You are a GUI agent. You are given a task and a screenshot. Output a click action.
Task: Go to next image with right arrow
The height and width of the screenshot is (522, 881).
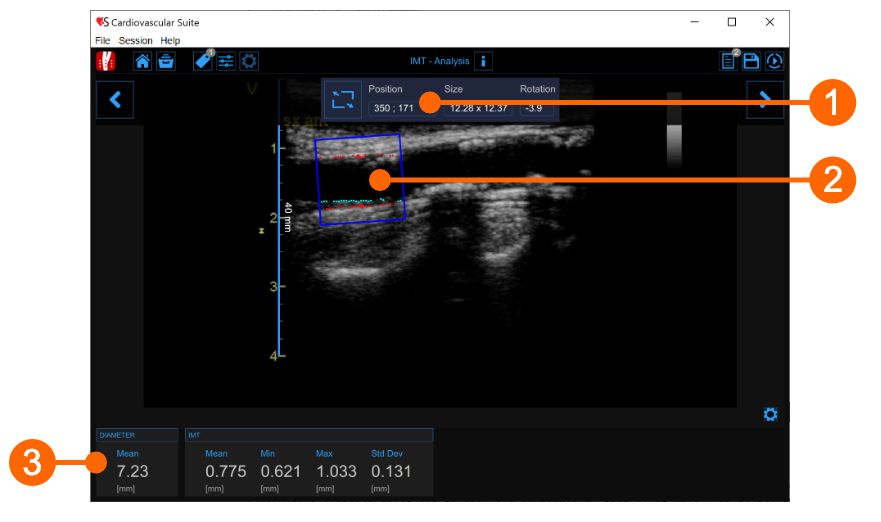coord(765,99)
